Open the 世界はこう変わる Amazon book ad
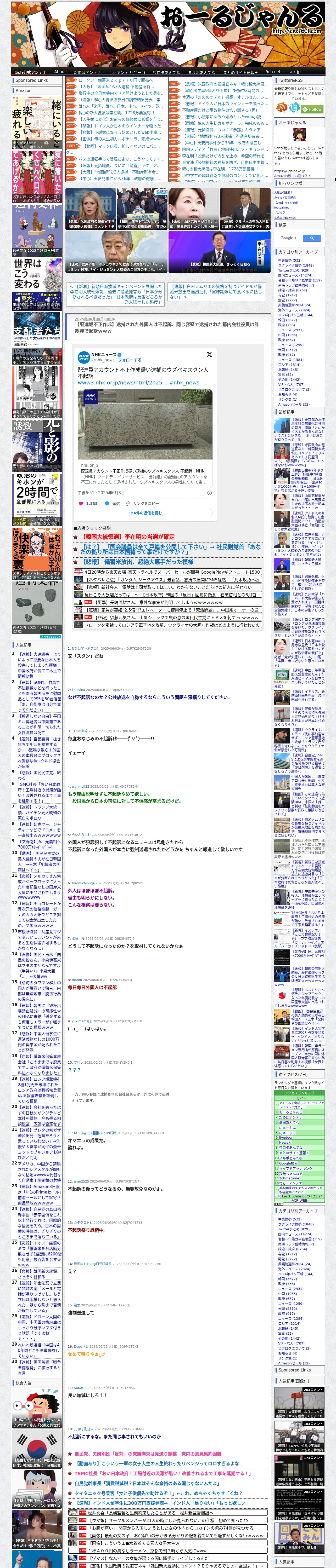Image resolution: width=336 pixels, height=1568 pixels. pyautogui.click(x=37, y=284)
